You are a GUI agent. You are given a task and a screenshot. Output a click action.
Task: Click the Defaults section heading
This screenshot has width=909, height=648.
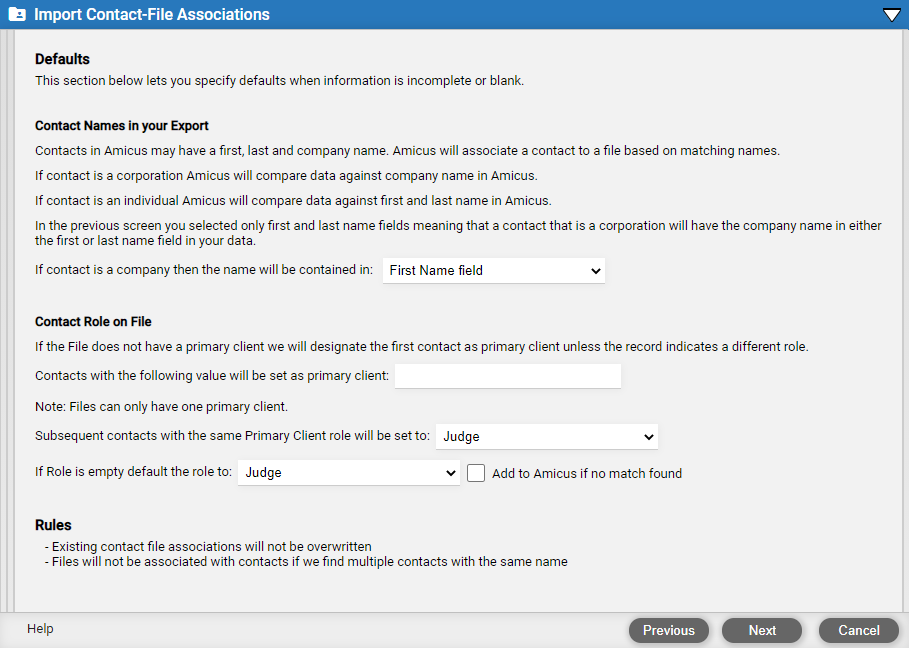[x=62, y=59]
